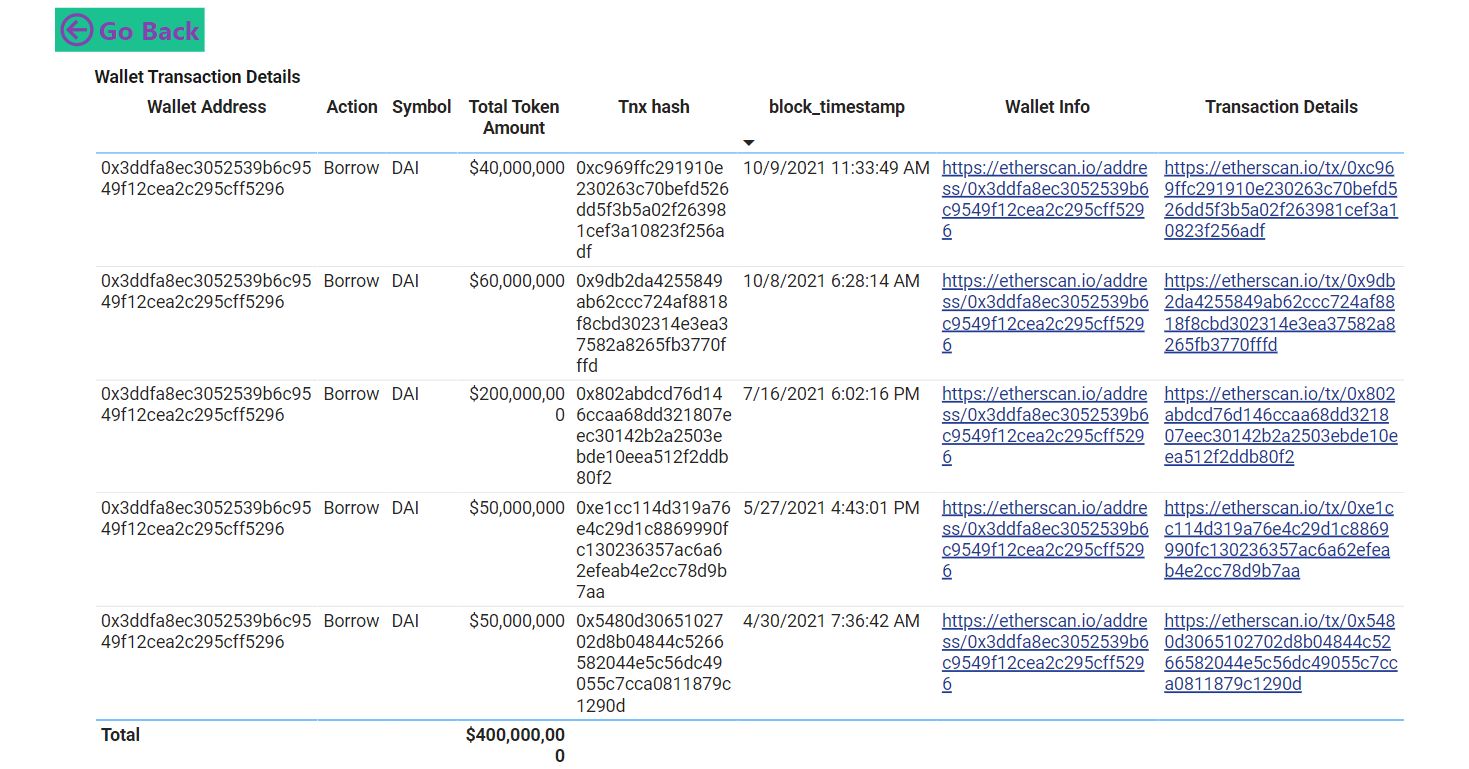Select Tnx hash cell starting 0x5480d30651027

tap(653, 663)
